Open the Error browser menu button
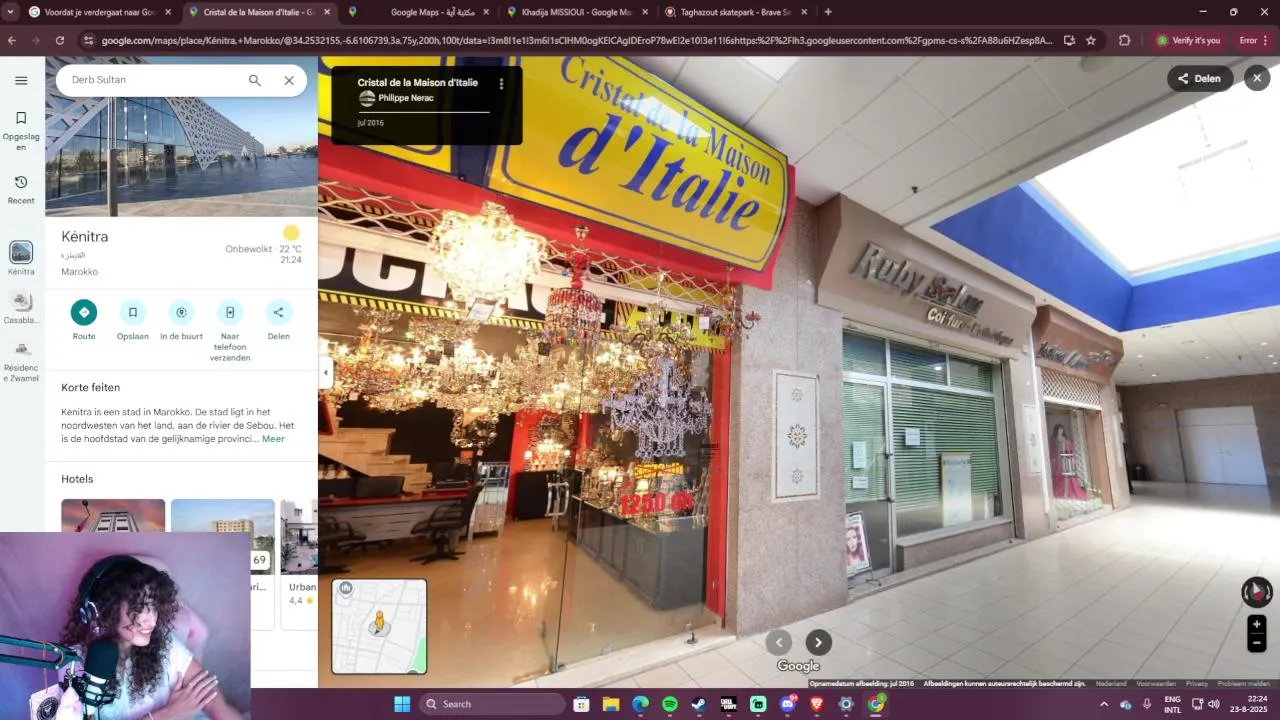This screenshot has width=1280, height=720. coord(1254,40)
